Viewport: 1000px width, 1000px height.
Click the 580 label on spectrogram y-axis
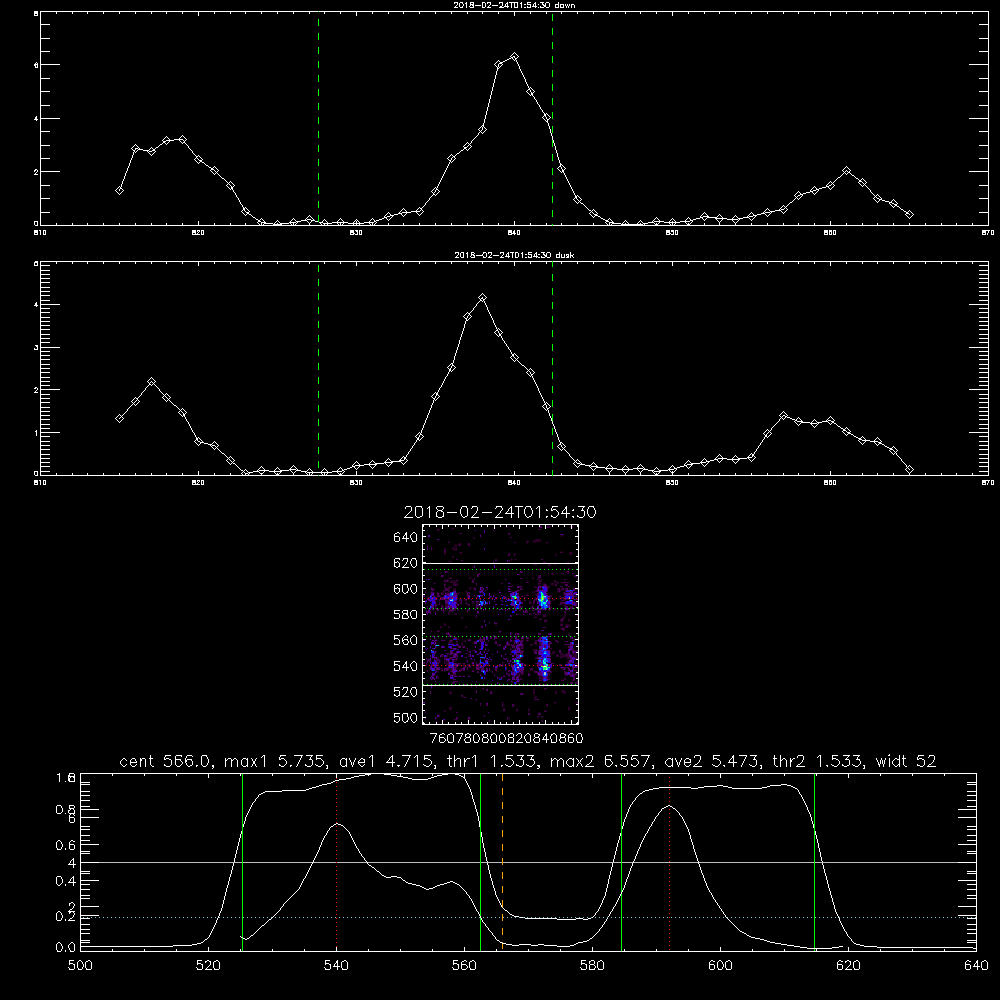click(406, 615)
